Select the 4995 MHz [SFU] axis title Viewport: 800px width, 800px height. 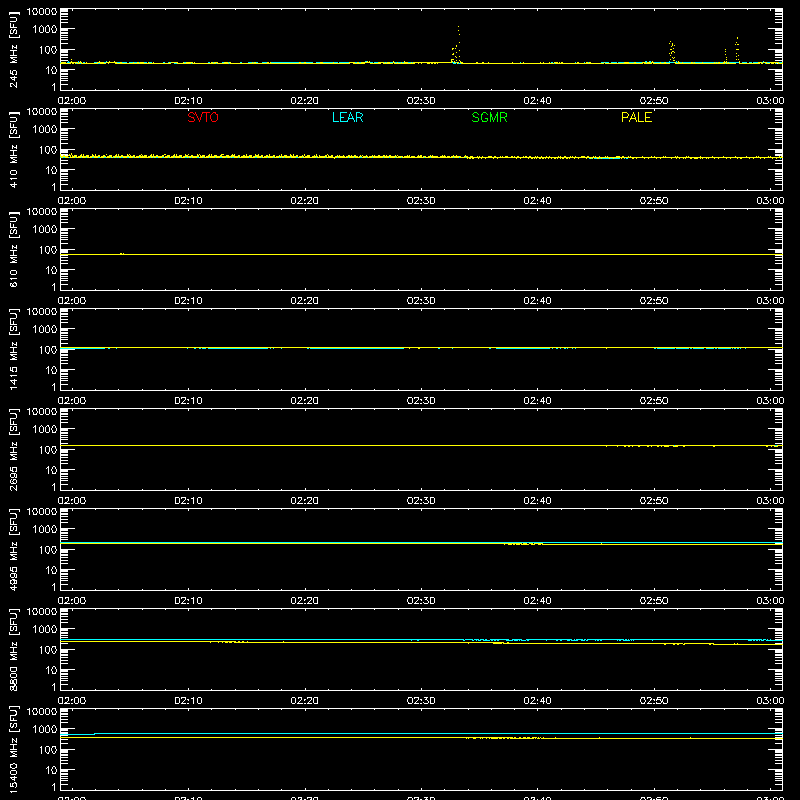click(x=14, y=549)
